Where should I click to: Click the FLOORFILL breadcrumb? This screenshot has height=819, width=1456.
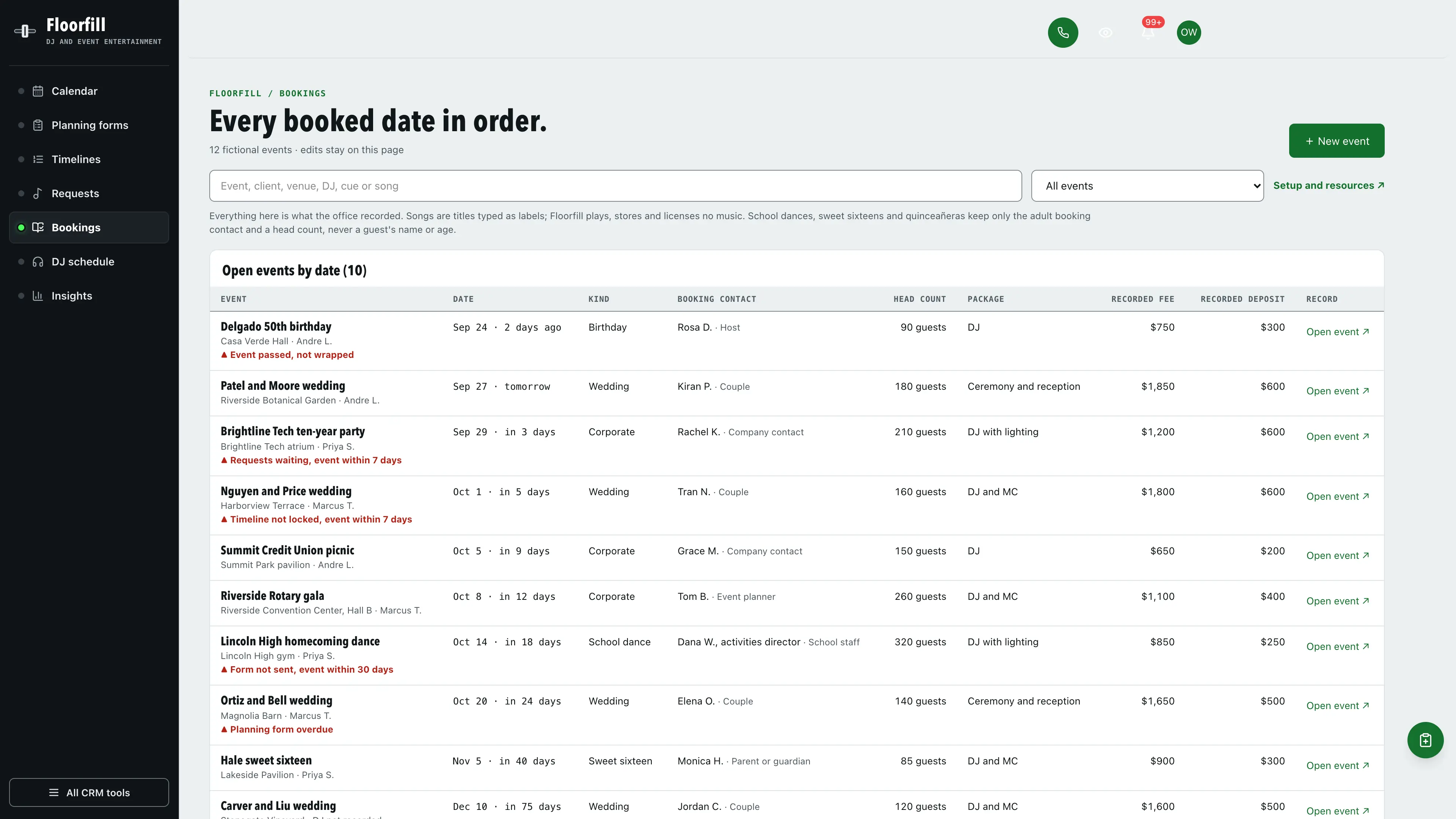tap(235, 93)
